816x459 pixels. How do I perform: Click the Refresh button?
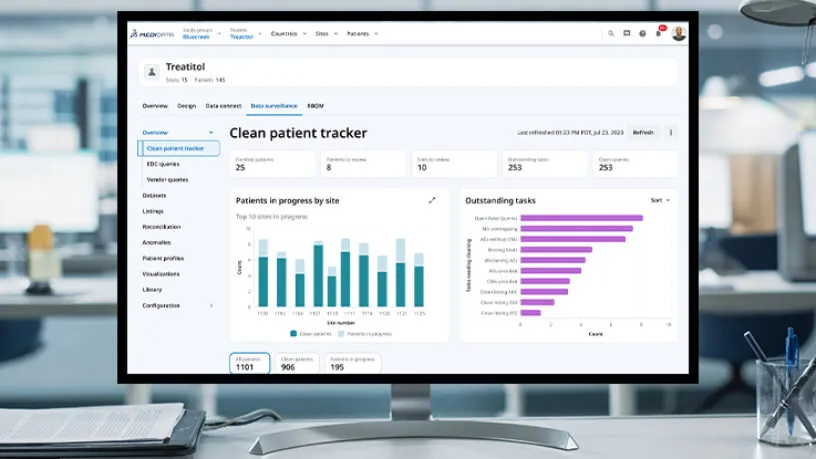coord(643,133)
